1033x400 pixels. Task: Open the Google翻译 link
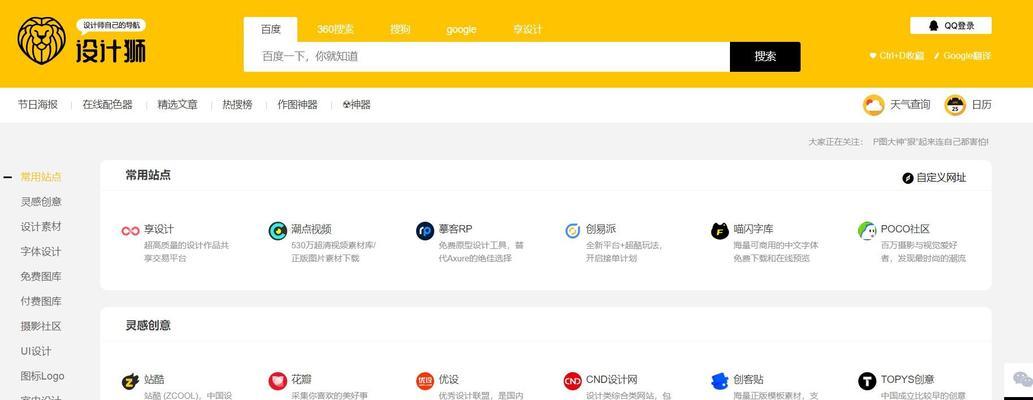point(967,56)
